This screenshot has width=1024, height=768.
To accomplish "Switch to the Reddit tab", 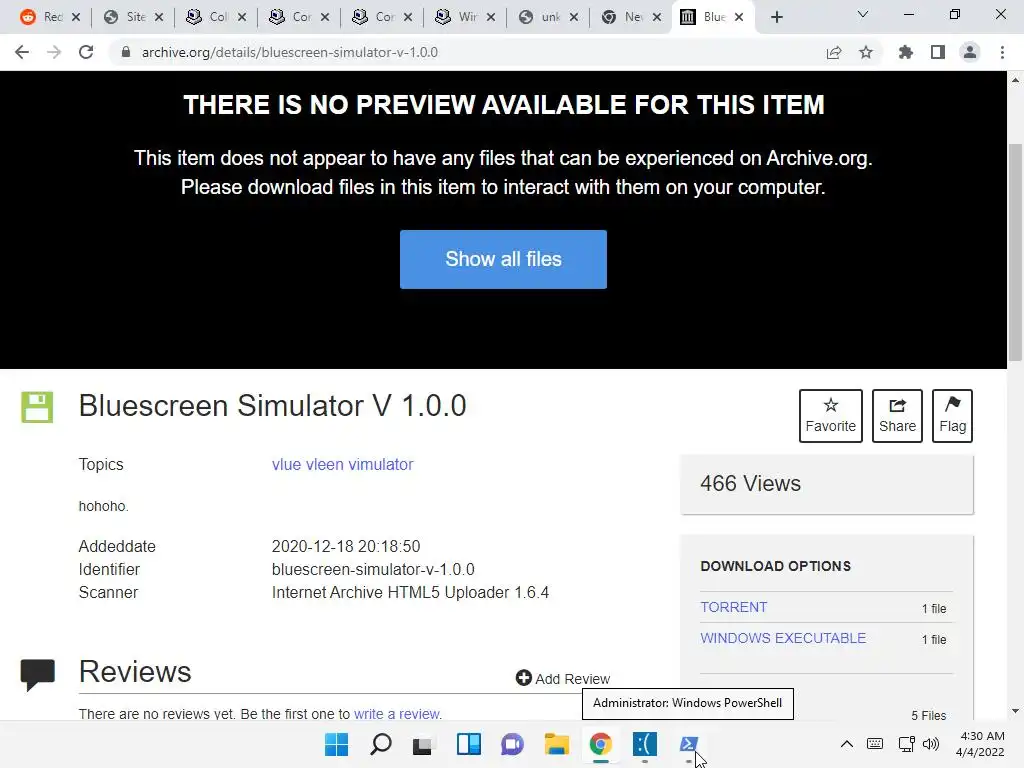I will pyautogui.click(x=50, y=17).
